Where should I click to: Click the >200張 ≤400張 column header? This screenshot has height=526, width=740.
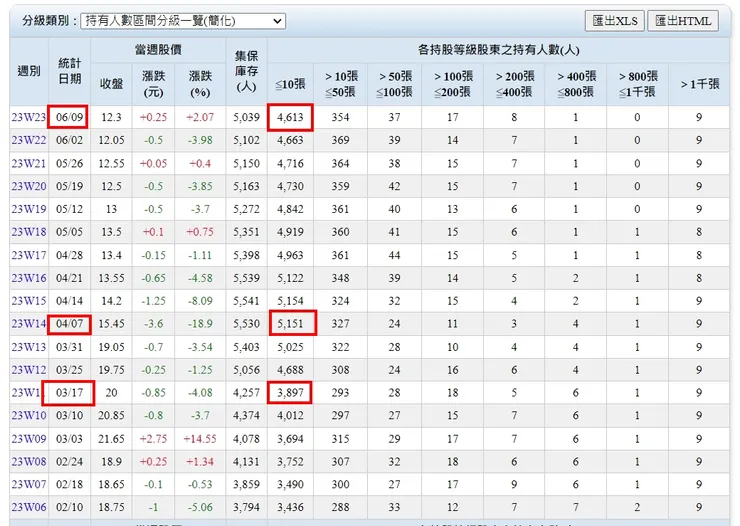514,84
